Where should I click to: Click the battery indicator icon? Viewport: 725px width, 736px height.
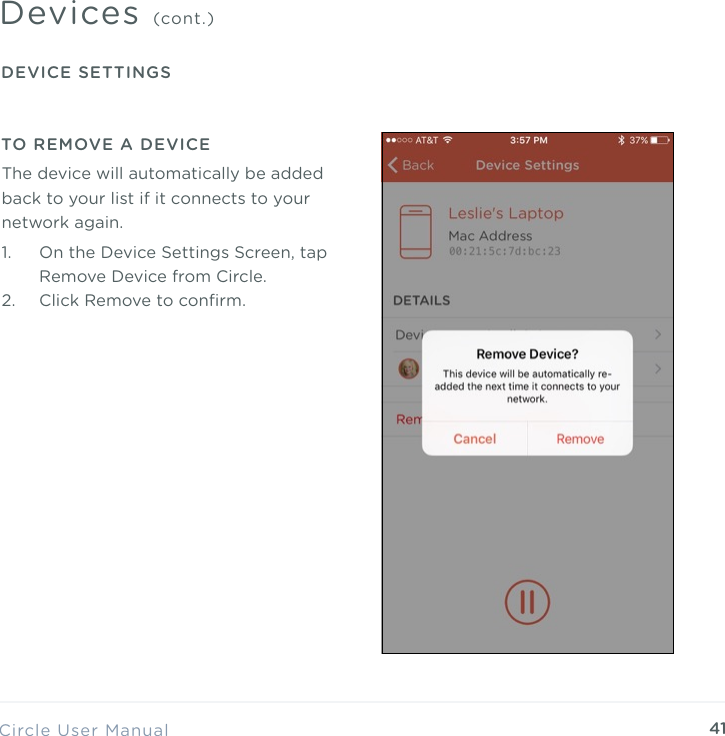click(x=660, y=140)
